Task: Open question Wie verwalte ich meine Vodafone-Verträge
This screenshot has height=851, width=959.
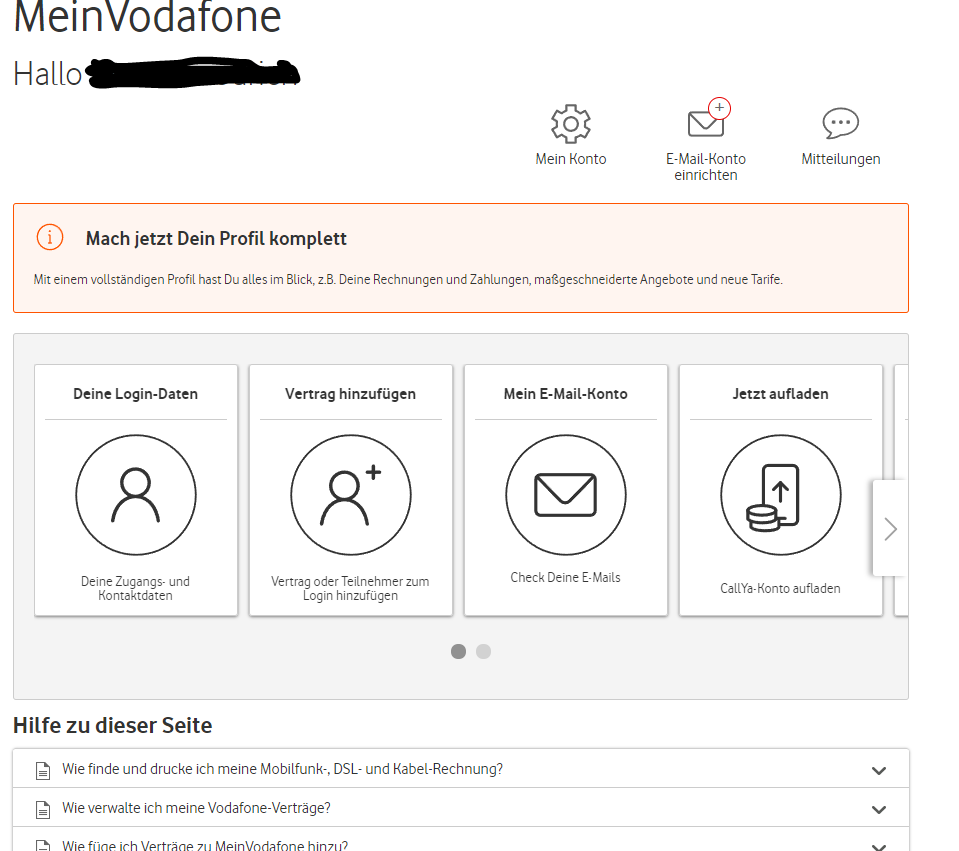Action: coord(196,808)
